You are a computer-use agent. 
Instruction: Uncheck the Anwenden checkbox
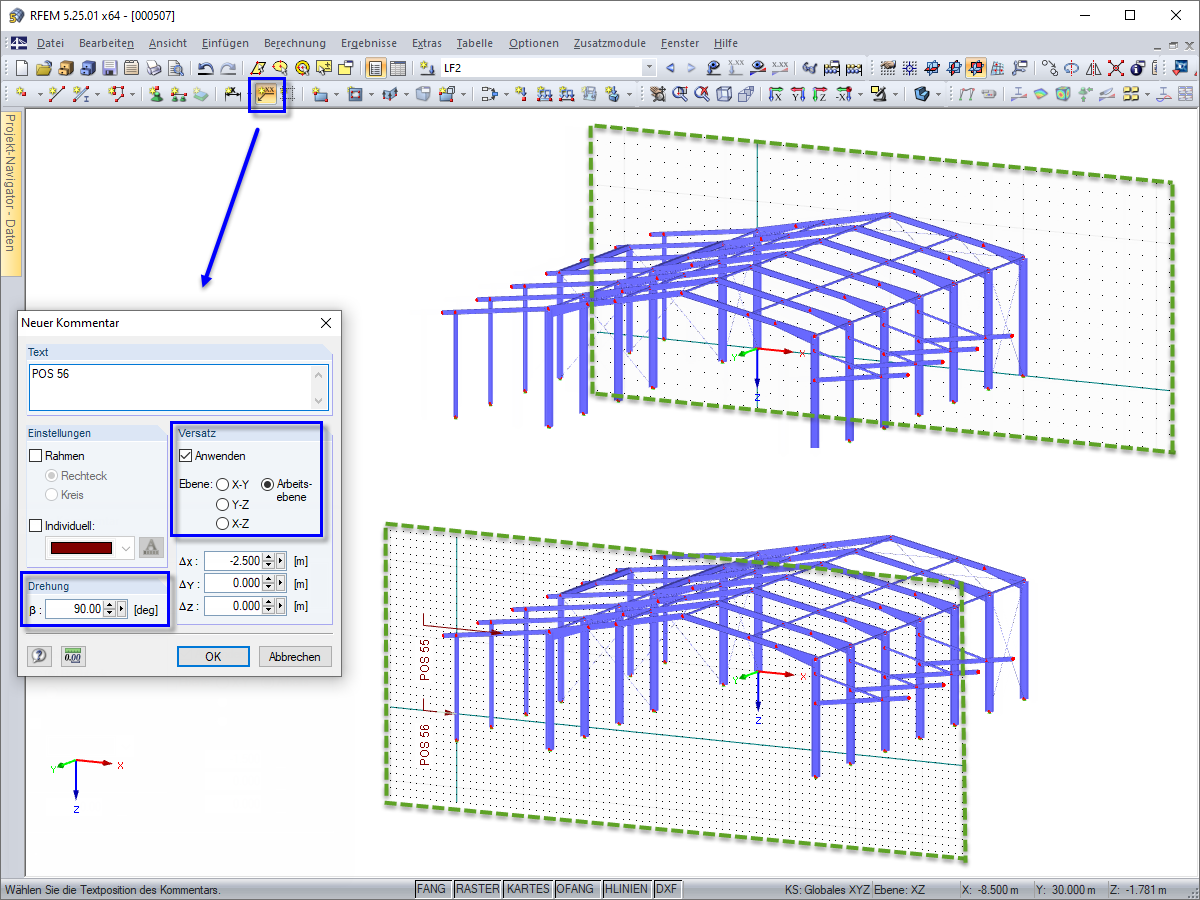click(x=185, y=456)
